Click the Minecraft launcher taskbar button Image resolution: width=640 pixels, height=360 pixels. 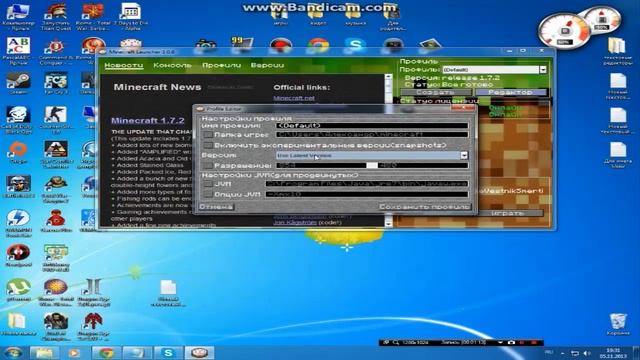pos(199,353)
